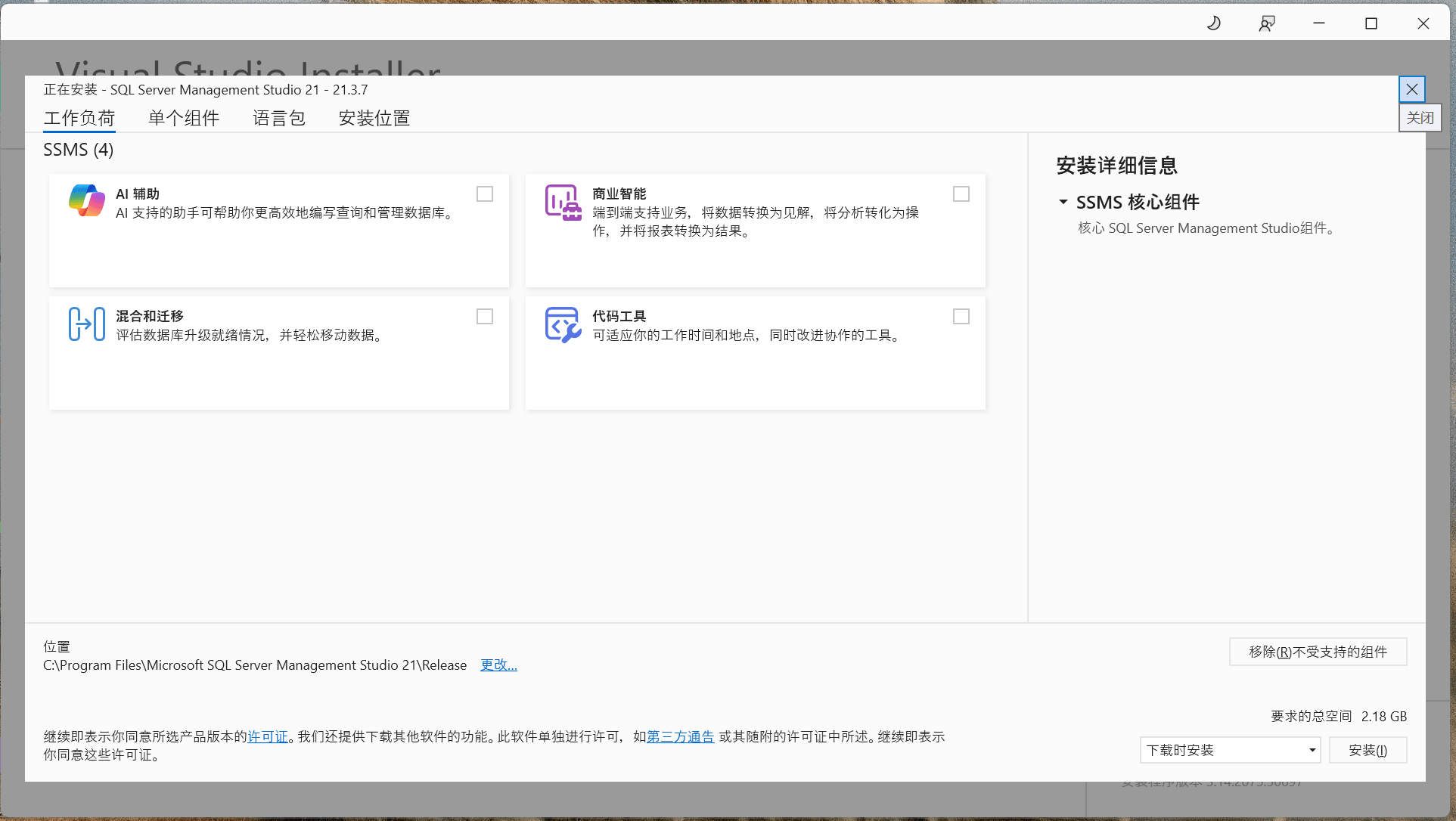Click the SSMS (4) group heading
The image size is (1456, 821).
coord(79,150)
